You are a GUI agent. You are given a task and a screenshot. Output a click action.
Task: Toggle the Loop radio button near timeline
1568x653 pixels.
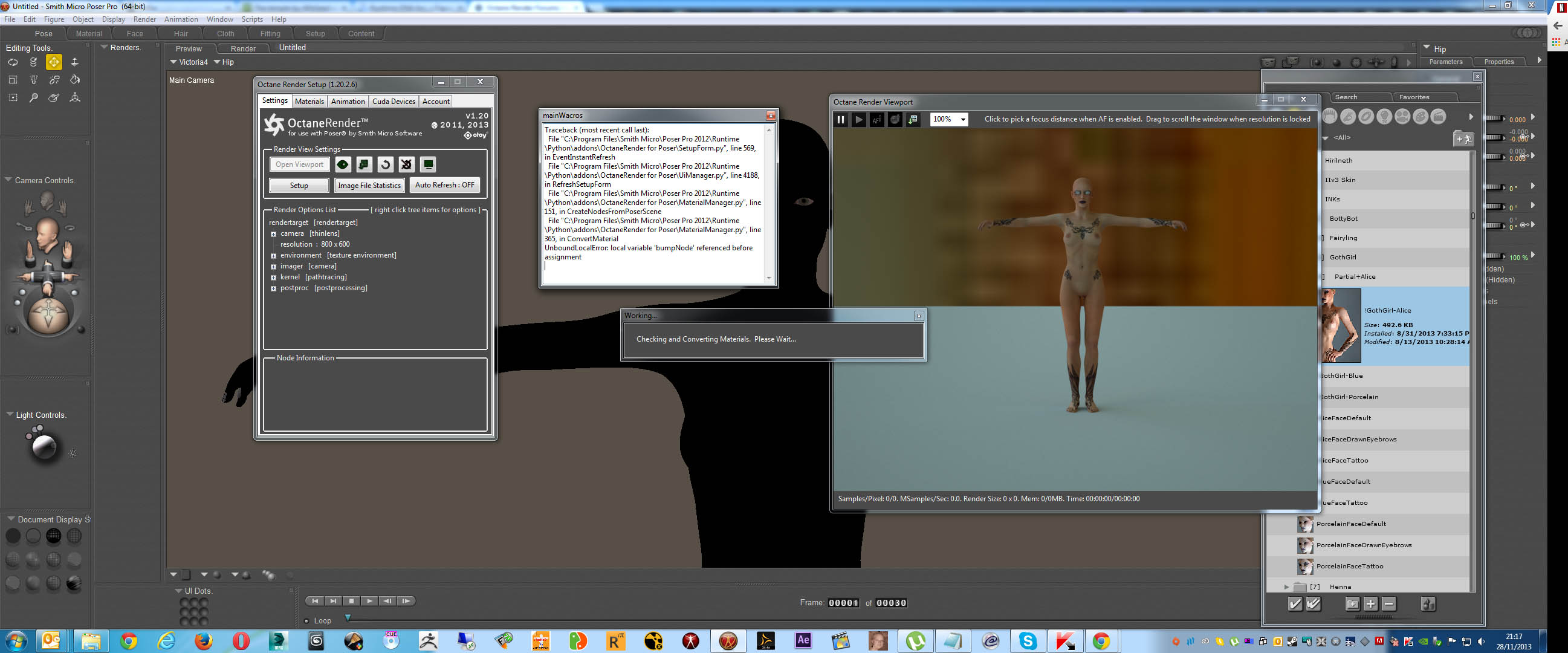(307, 621)
